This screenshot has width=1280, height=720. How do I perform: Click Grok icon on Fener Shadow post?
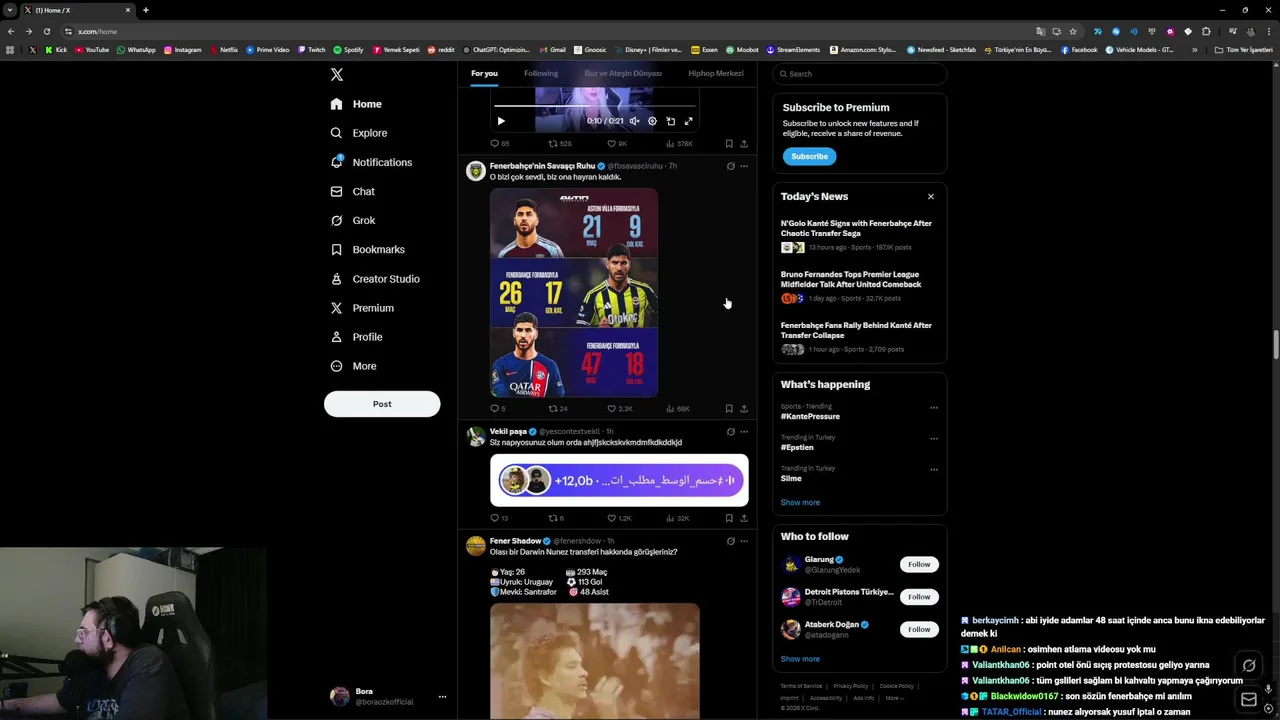point(730,541)
